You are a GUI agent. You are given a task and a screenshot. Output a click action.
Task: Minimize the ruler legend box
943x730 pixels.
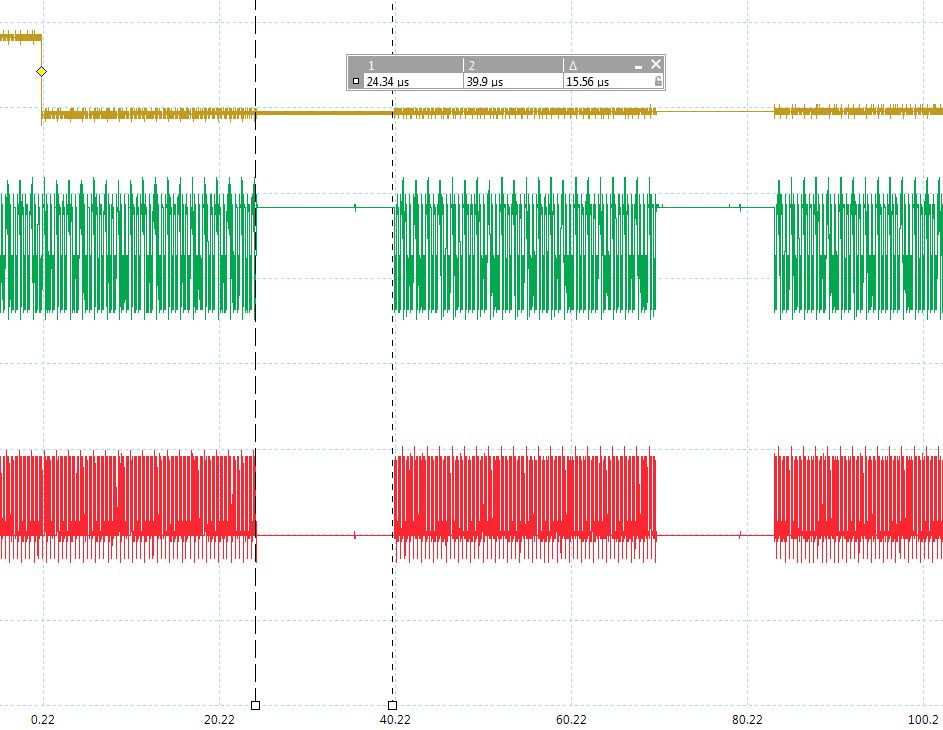click(639, 66)
